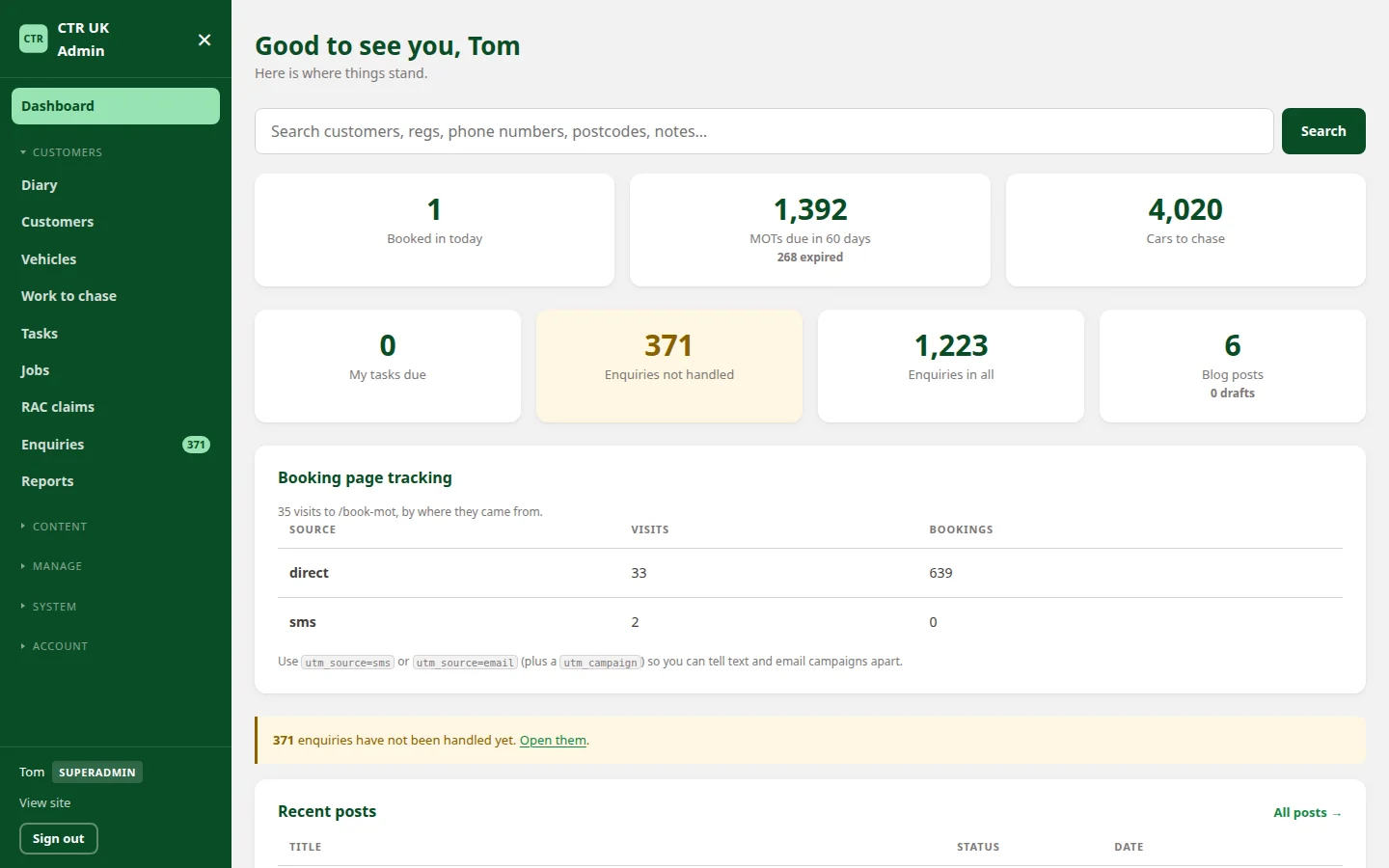This screenshot has height=868, width=1389.
Task: Click the Sign out button
Action: pyautogui.click(x=59, y=839)
